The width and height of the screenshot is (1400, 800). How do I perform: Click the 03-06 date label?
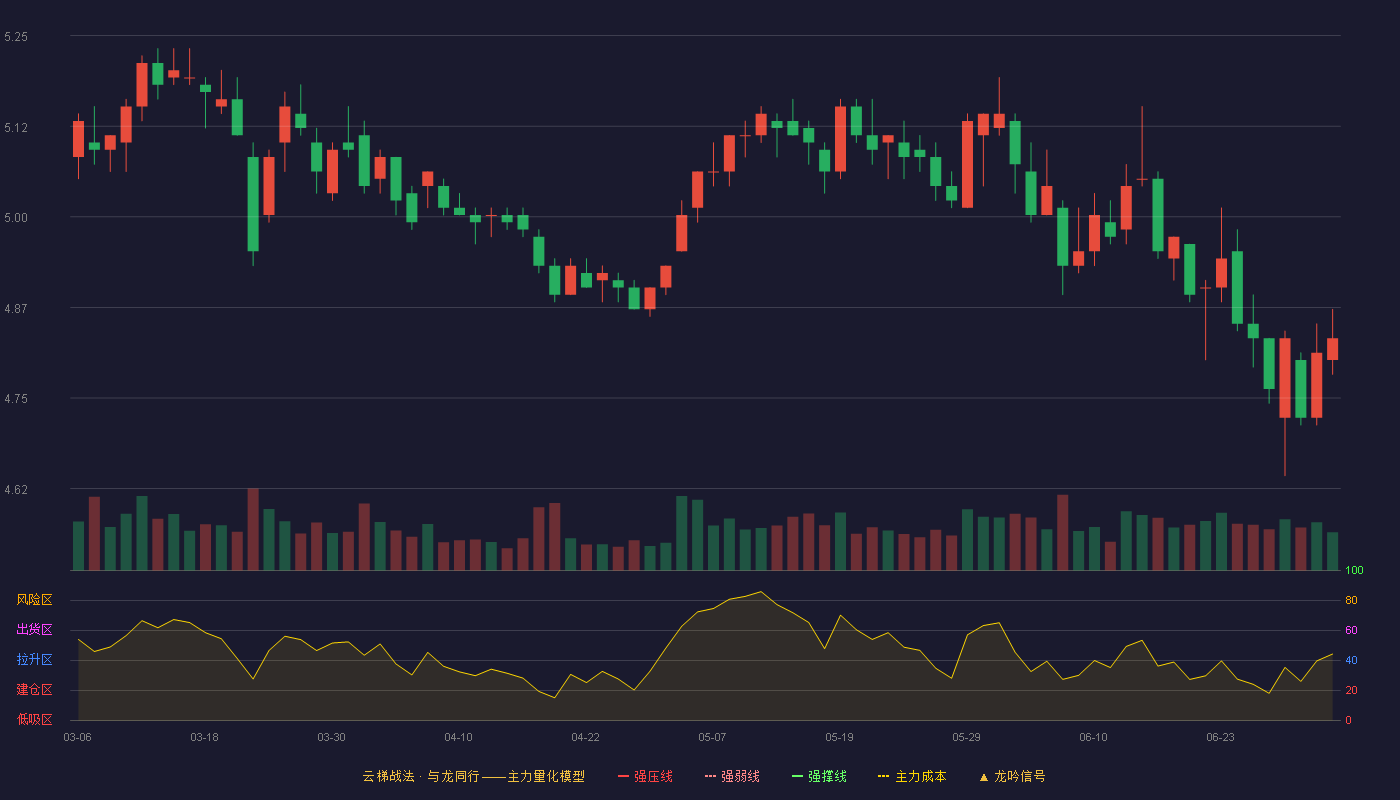pyautogui.click(x=77, y=737)
